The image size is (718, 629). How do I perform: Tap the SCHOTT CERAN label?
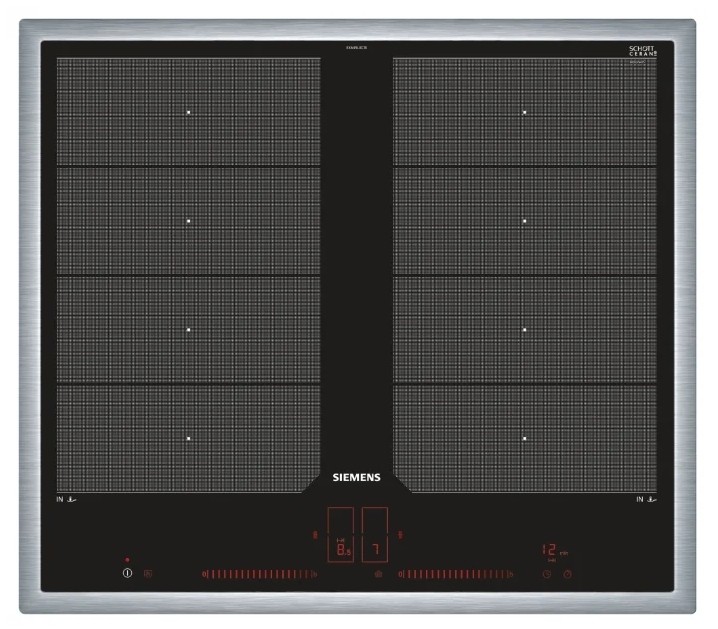point(642,51)
